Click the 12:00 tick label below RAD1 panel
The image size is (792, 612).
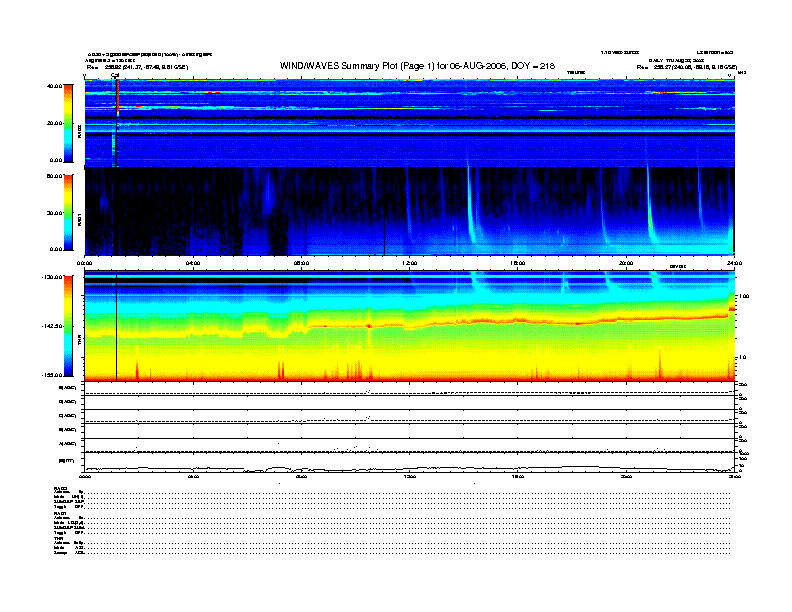[409, 263]
